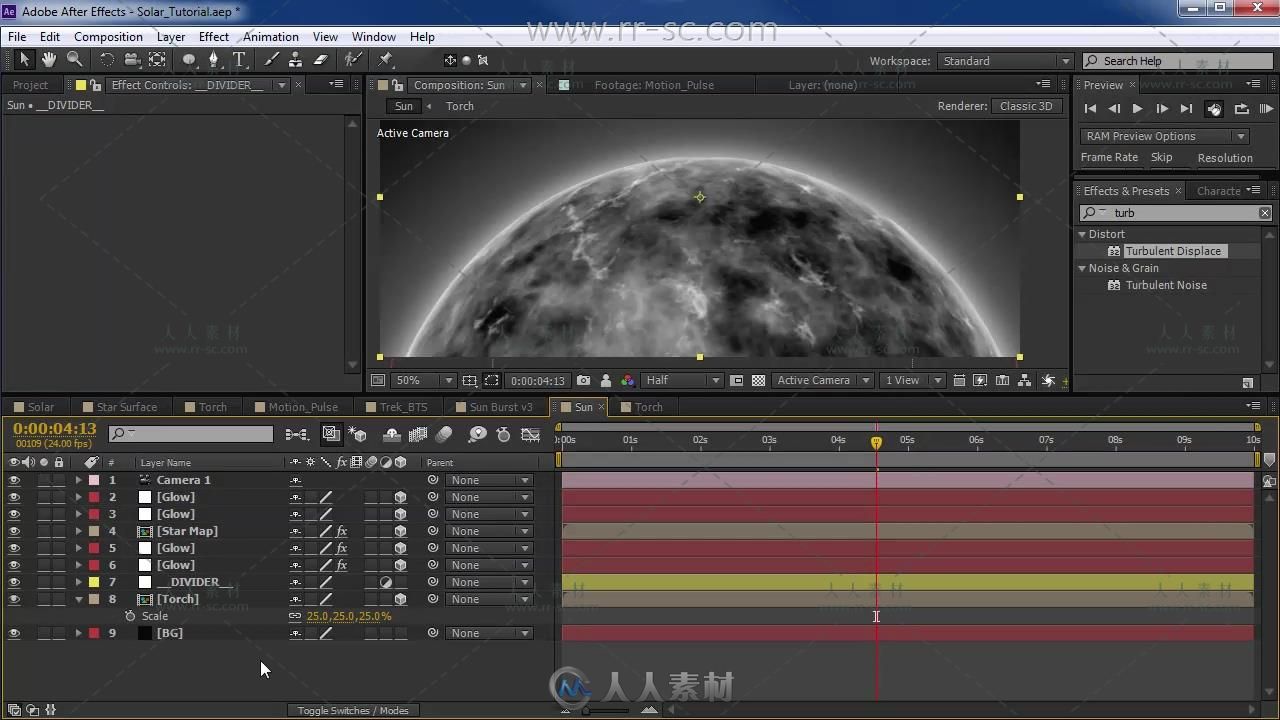The image size is (1280, 720).
Task: Expand the Camera 1 layer properties
Action: coord(79,480)
